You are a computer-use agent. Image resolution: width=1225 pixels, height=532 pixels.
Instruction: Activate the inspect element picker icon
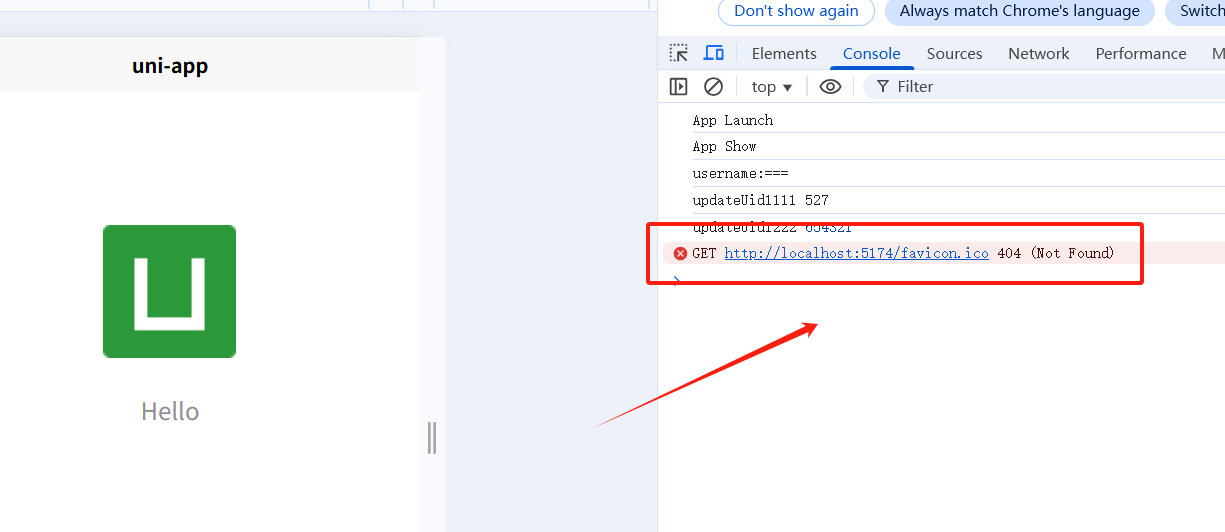point(679,53)
